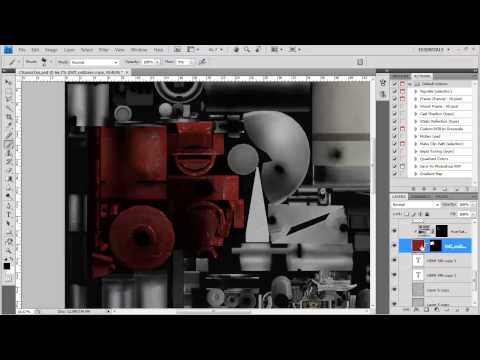Click the Hand tool icon in the application bar
480x360 pixels.
[x=236, y=50]
